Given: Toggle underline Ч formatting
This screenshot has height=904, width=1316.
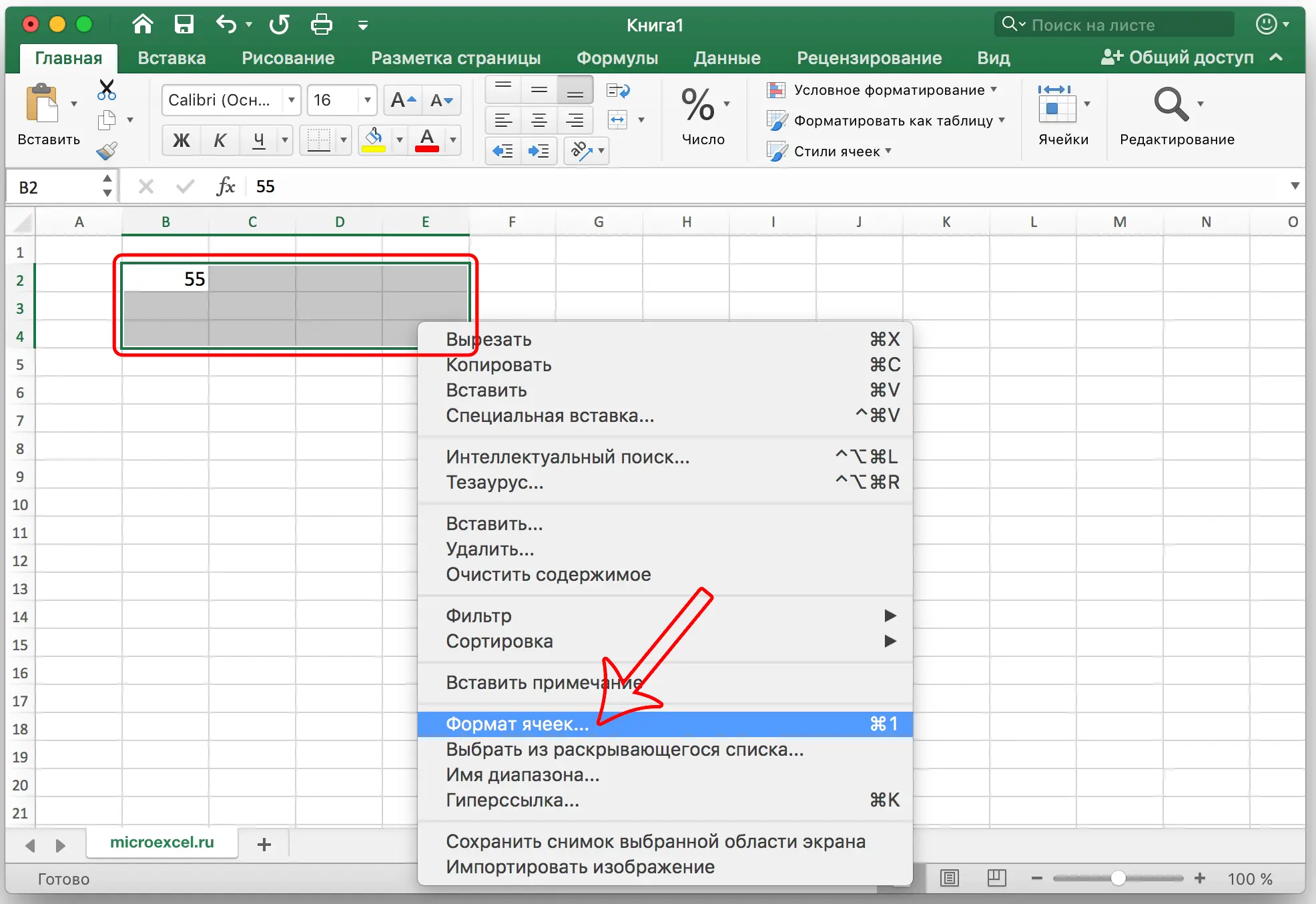Looking at the screenshot, I should [x=259, y=140].
